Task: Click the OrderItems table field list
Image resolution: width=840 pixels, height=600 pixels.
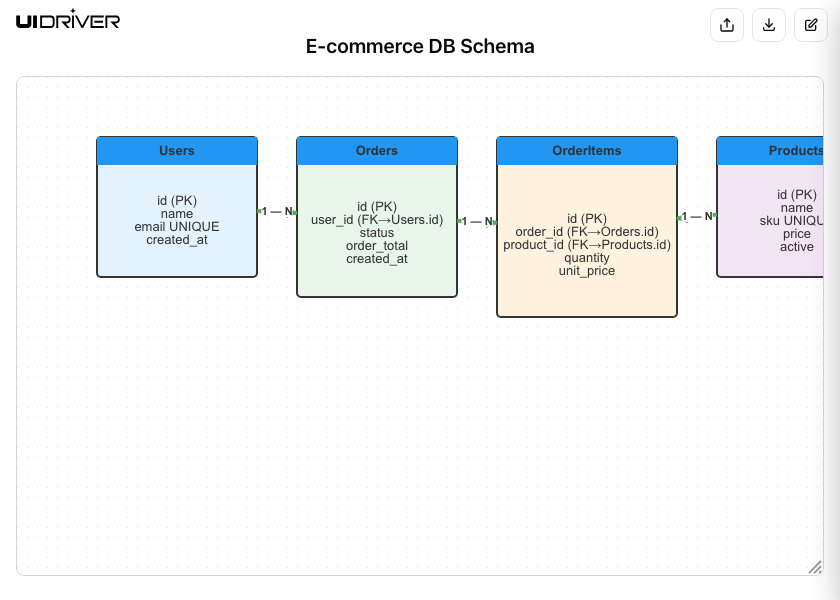Action: (587, 244)
